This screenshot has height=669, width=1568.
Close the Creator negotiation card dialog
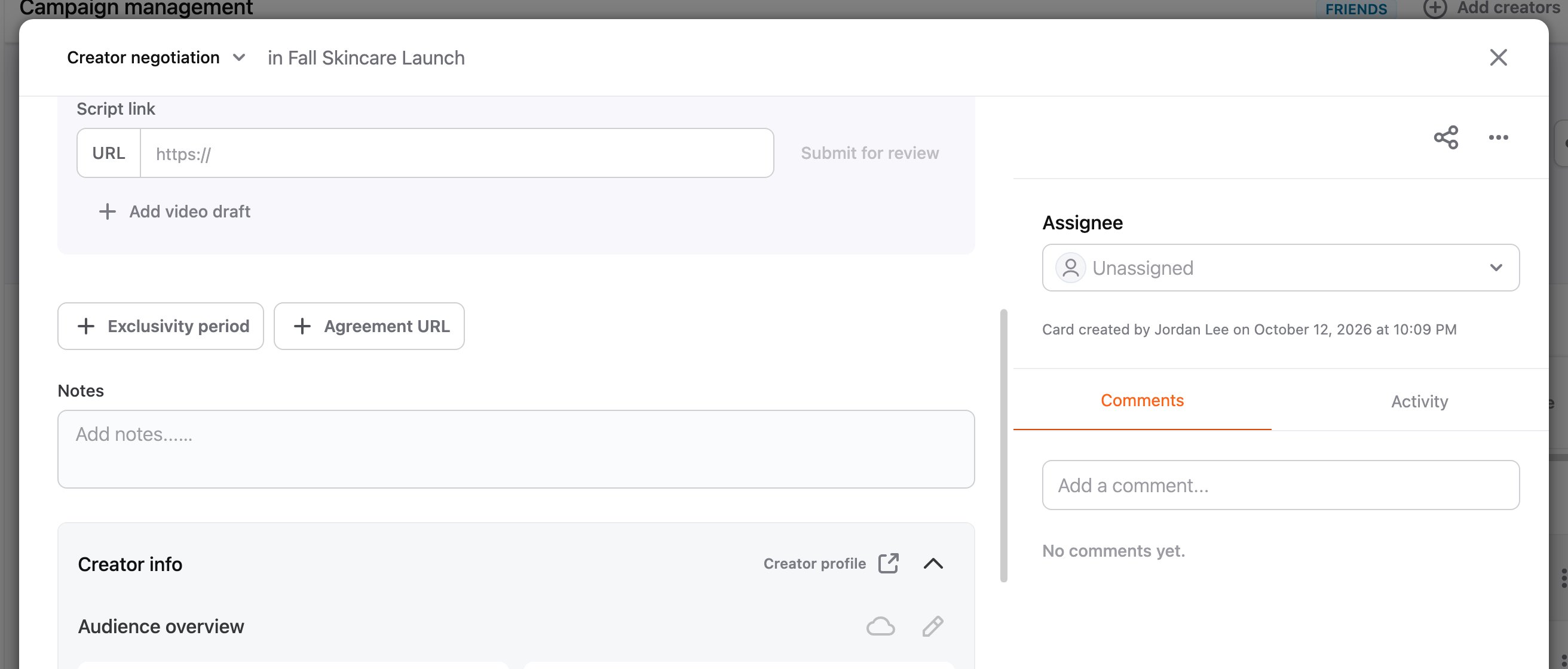(1498, 58)
